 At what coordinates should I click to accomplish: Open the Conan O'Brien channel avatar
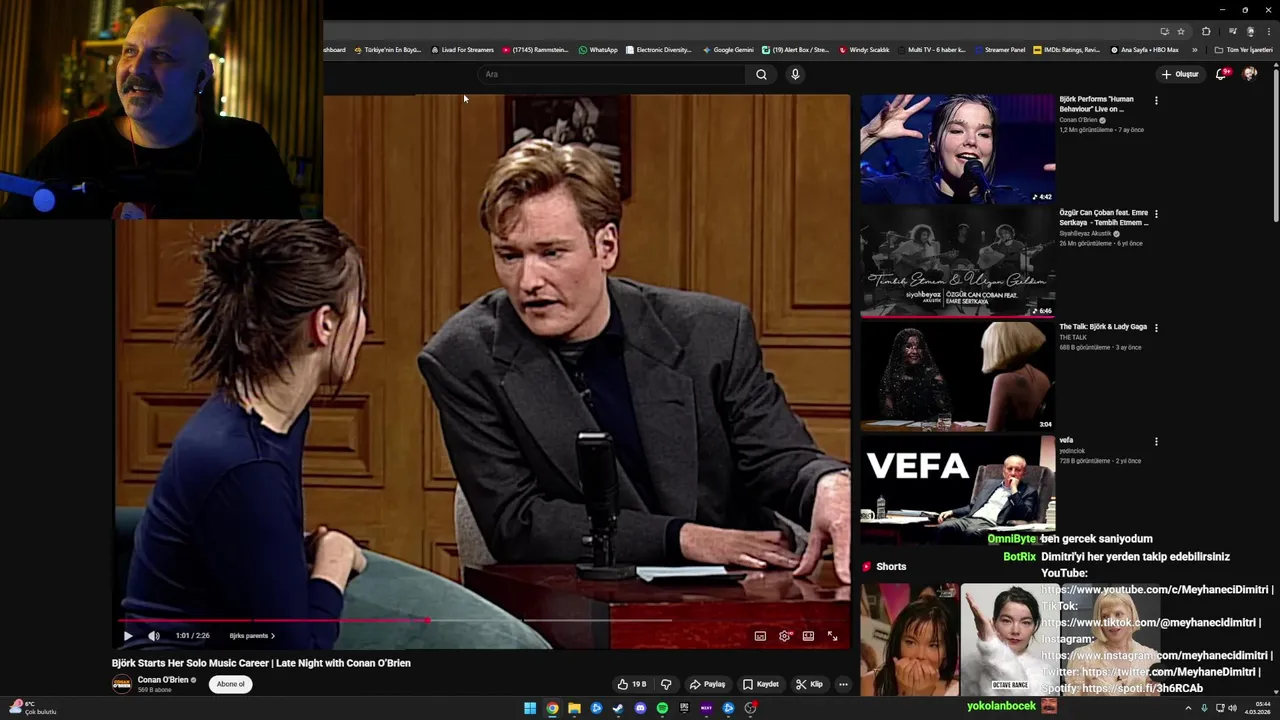point(122,684)
